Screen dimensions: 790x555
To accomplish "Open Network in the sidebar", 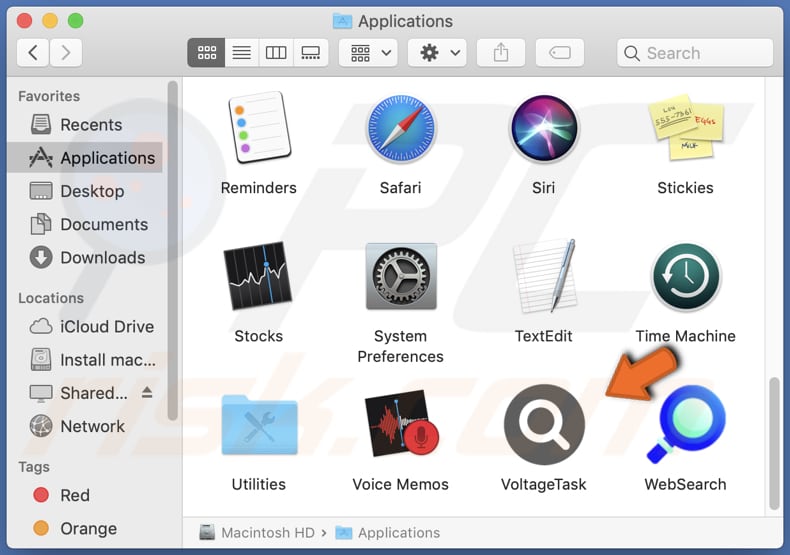I will click(85, 426).
